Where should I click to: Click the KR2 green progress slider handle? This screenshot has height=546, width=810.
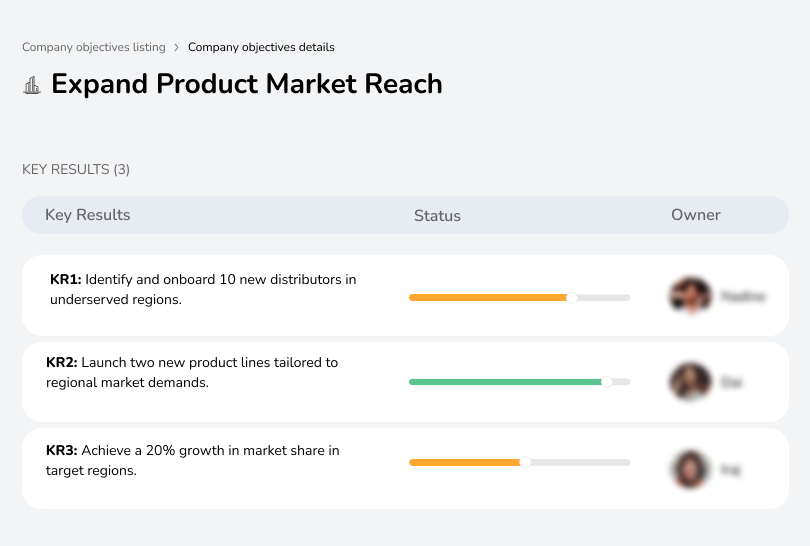click(x=607, y=382)
